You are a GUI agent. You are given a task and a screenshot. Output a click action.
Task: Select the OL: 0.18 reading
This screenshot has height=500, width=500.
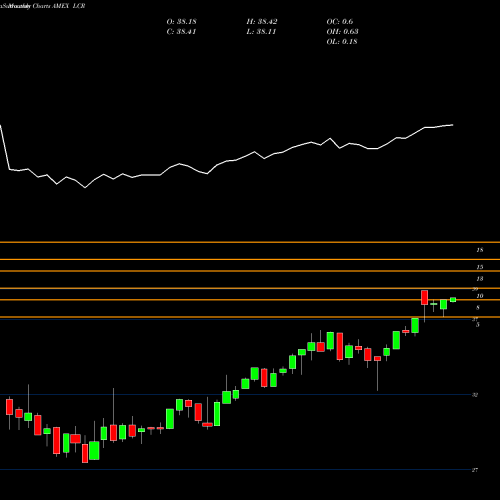(x=342, y=42)
